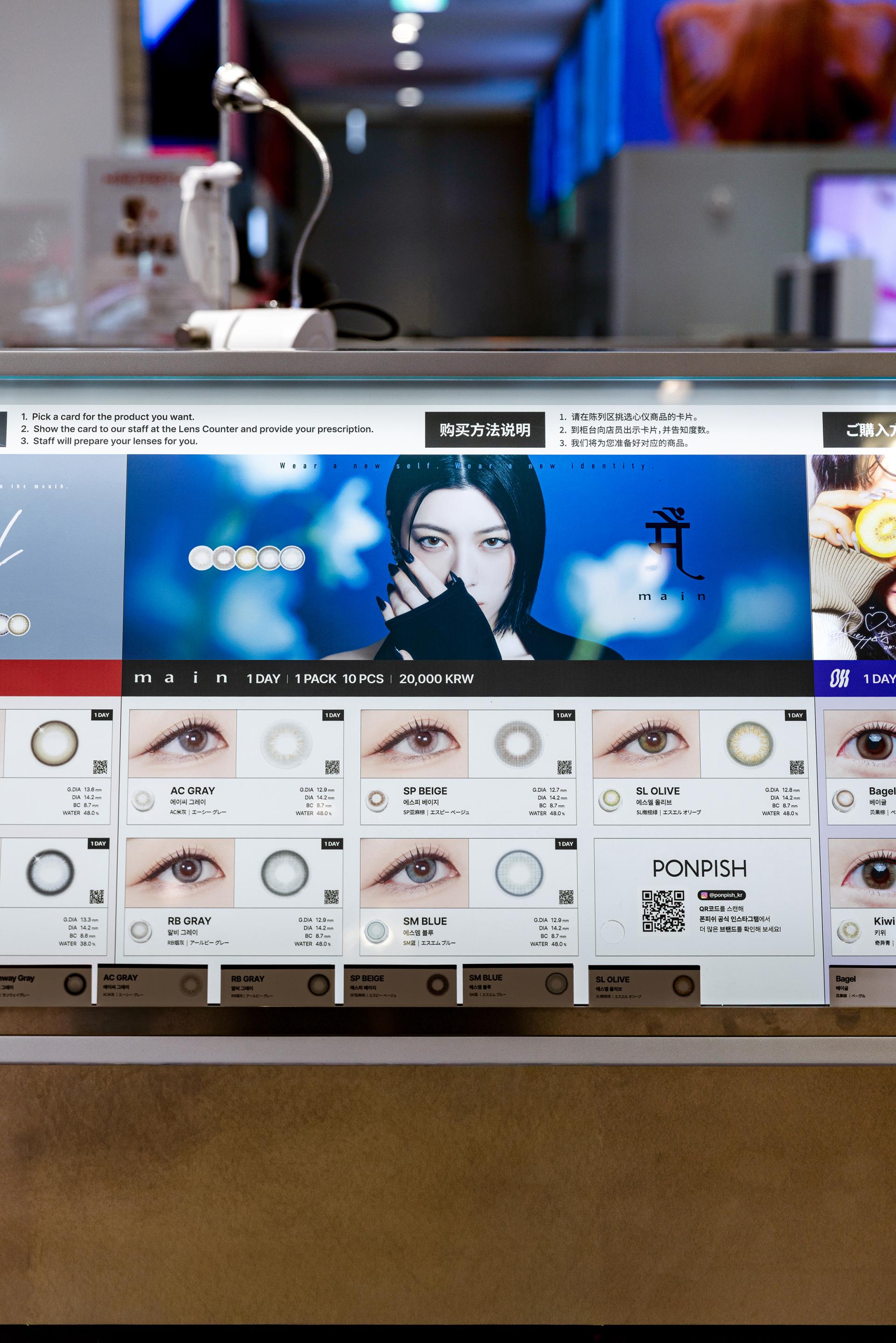
Task: Select the bottom pick card text 'SL OLIVE'
Action: click(x=613, y=979)
